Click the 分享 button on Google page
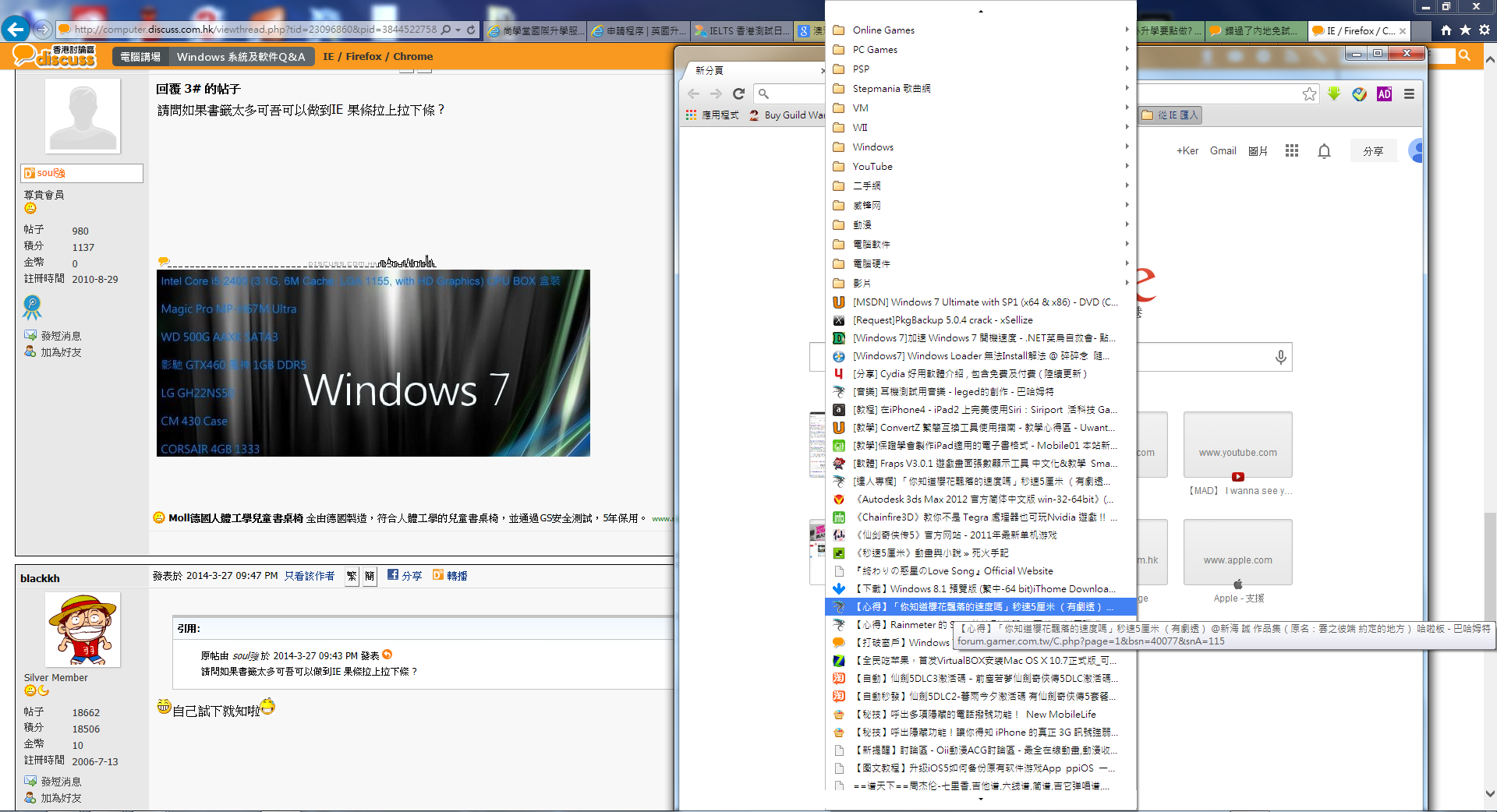This screenshot has height=812, width=1497. tap(1373, 150)
